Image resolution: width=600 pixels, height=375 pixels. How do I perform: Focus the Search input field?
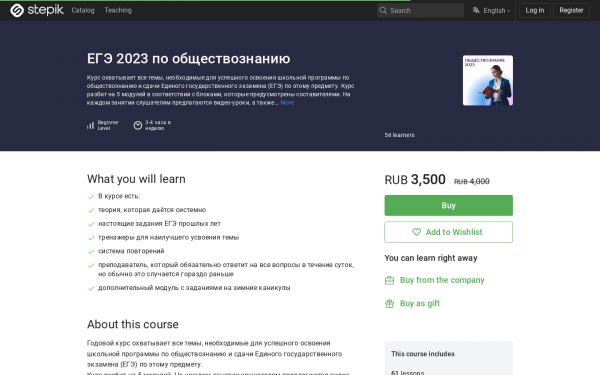[420, 10]
